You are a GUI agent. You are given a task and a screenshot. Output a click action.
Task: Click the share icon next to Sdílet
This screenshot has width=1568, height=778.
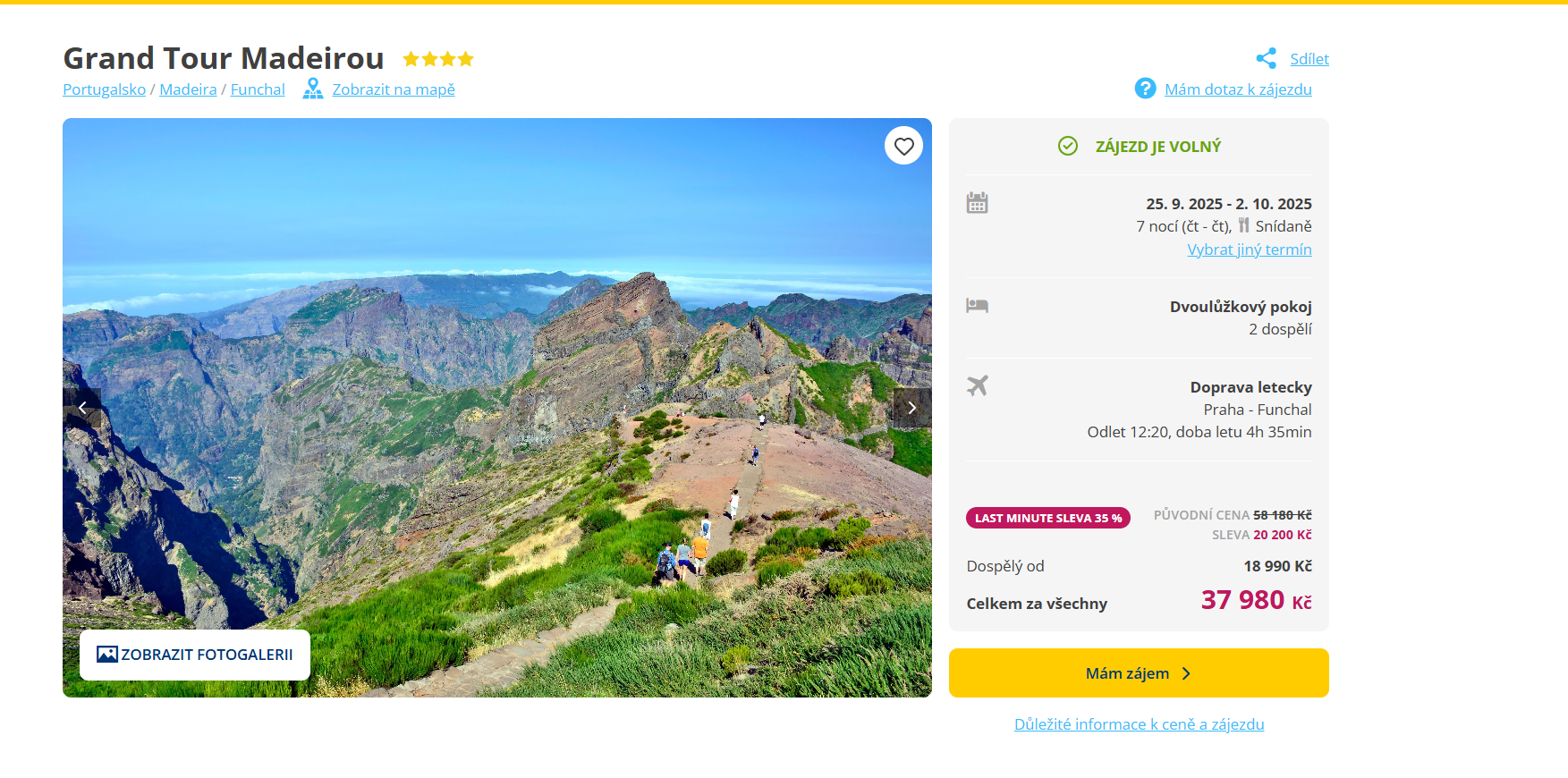click(x=1266, y=59)
